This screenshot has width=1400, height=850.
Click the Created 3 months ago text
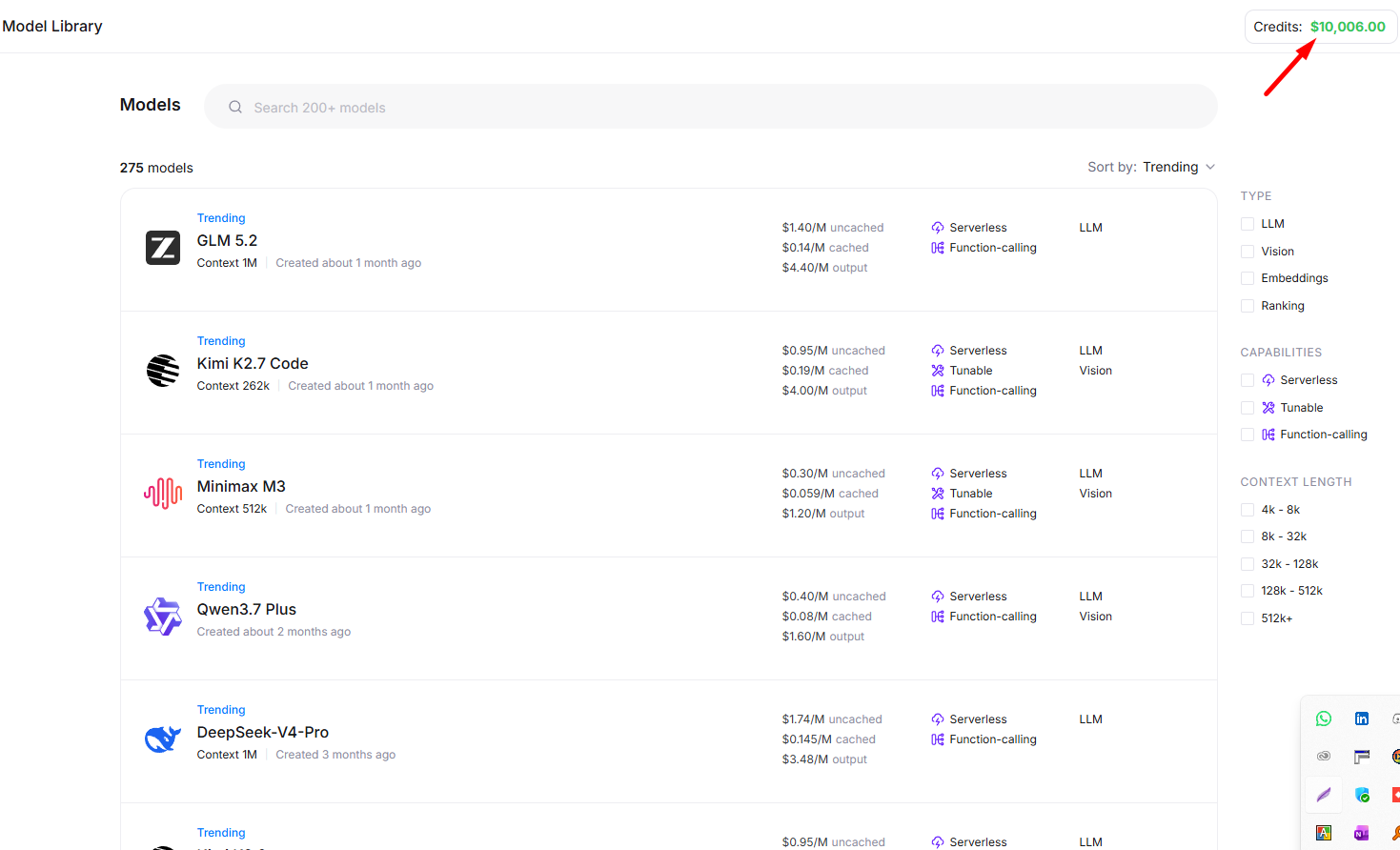[335, 755]
